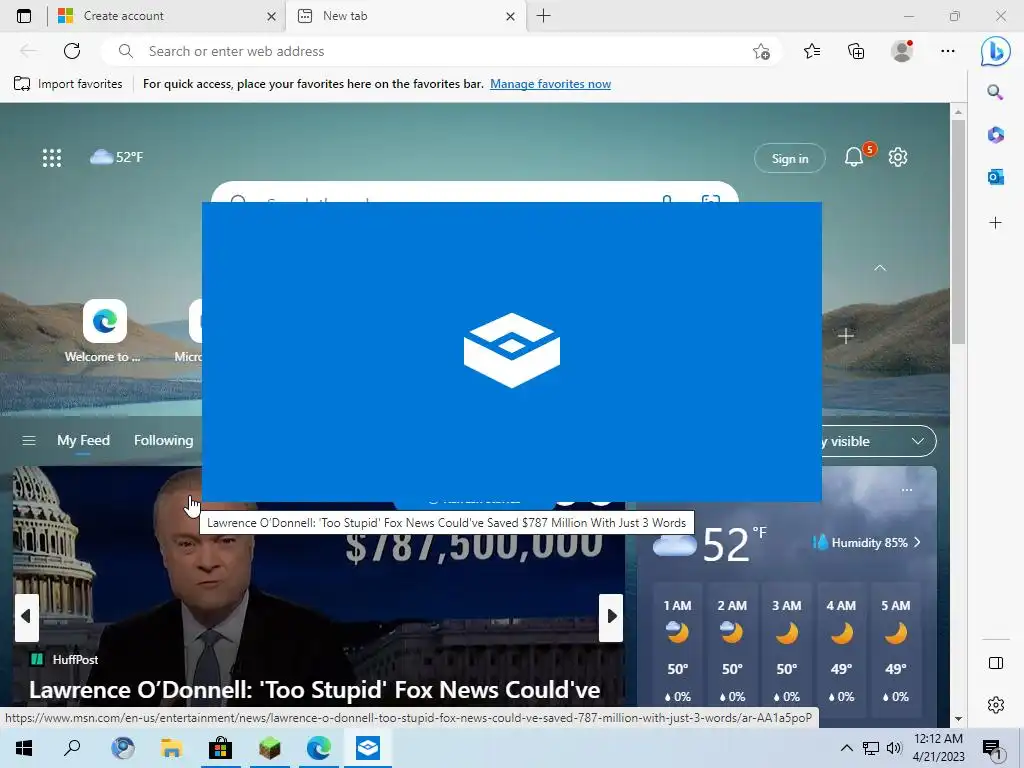Open network status tray icon
1024x768 pixels.
point(871,748)
